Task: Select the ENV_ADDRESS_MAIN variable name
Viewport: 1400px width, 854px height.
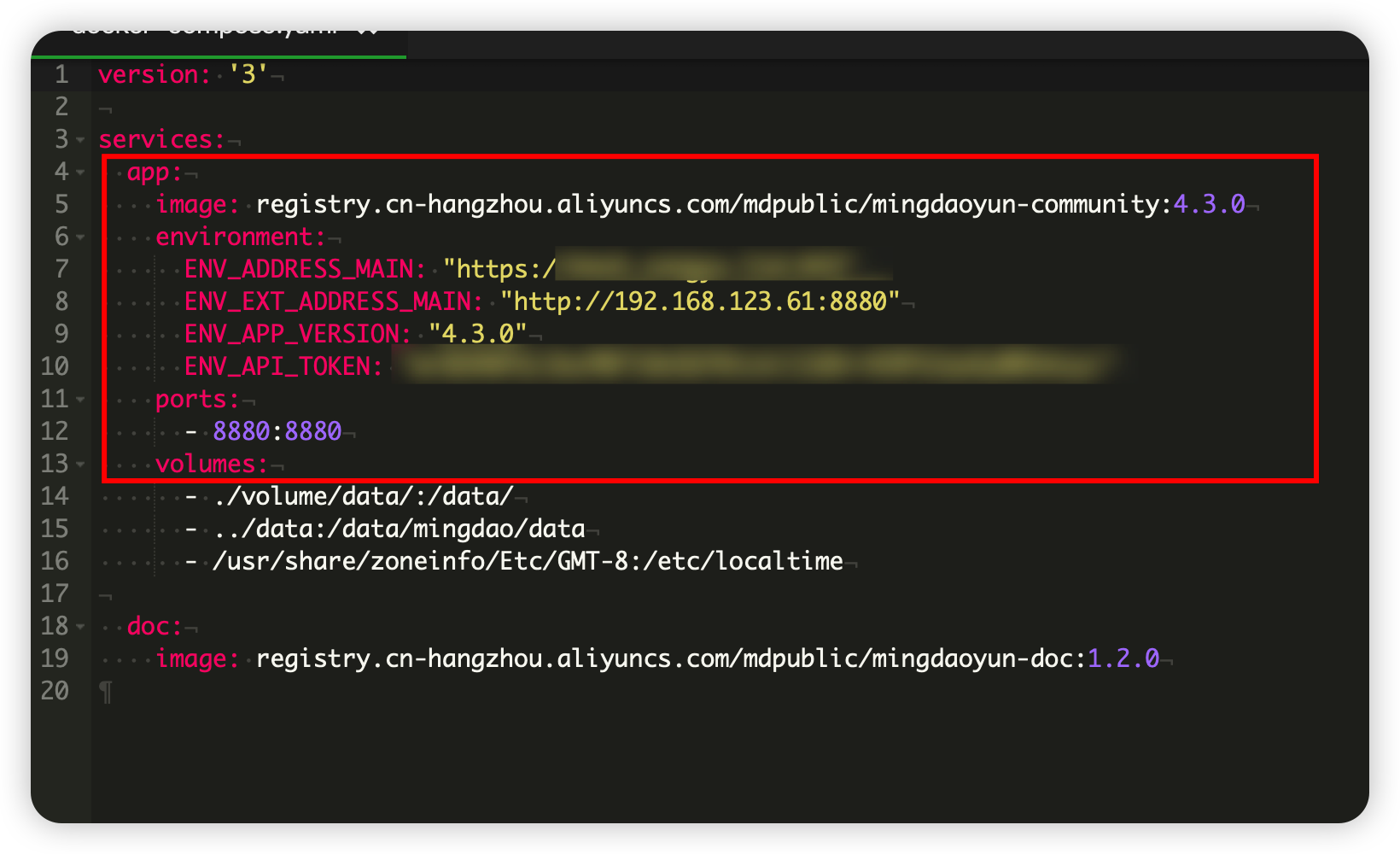Action: pyautogui.click(x=305, y=270)
